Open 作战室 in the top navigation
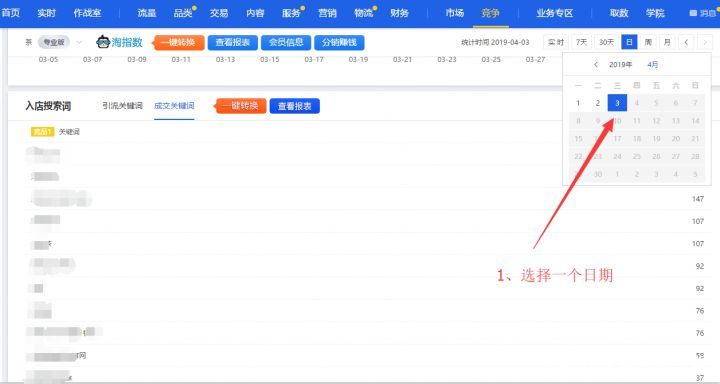 87,13
